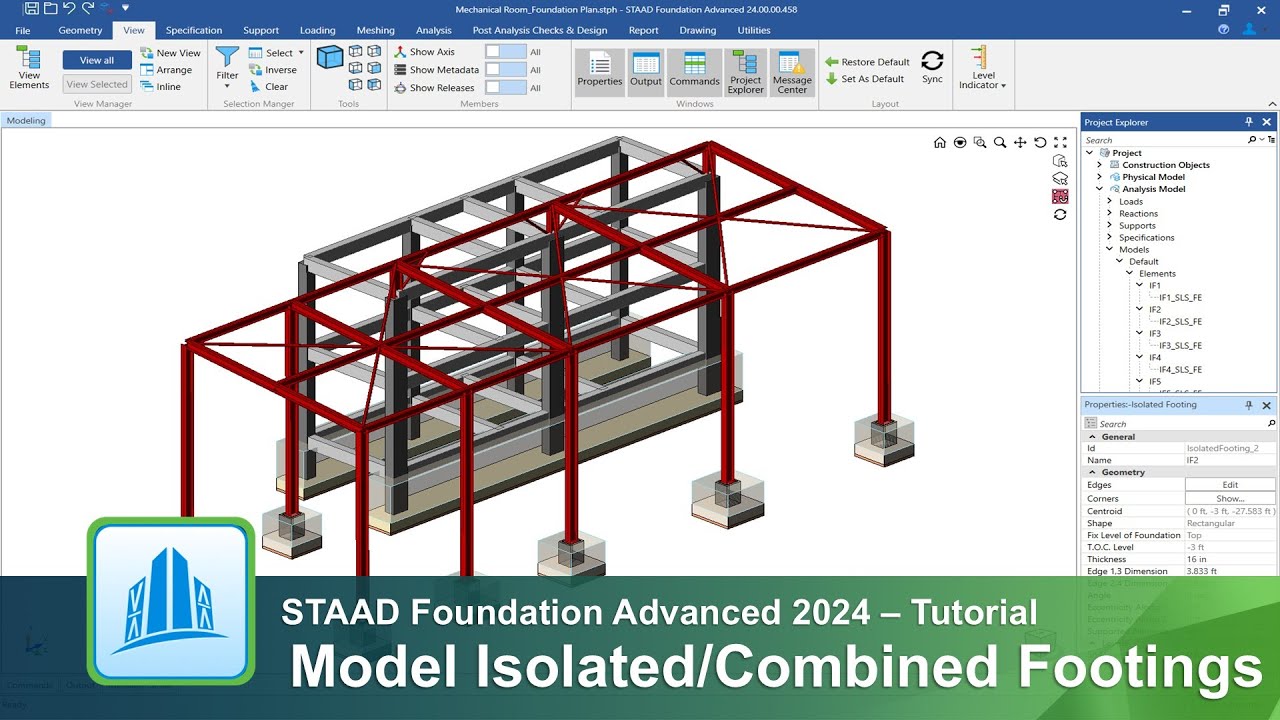Click the Redo arrow in the title bar
Image resolution: width=1280 pixels, height=720 pixels.
[87, 8]
